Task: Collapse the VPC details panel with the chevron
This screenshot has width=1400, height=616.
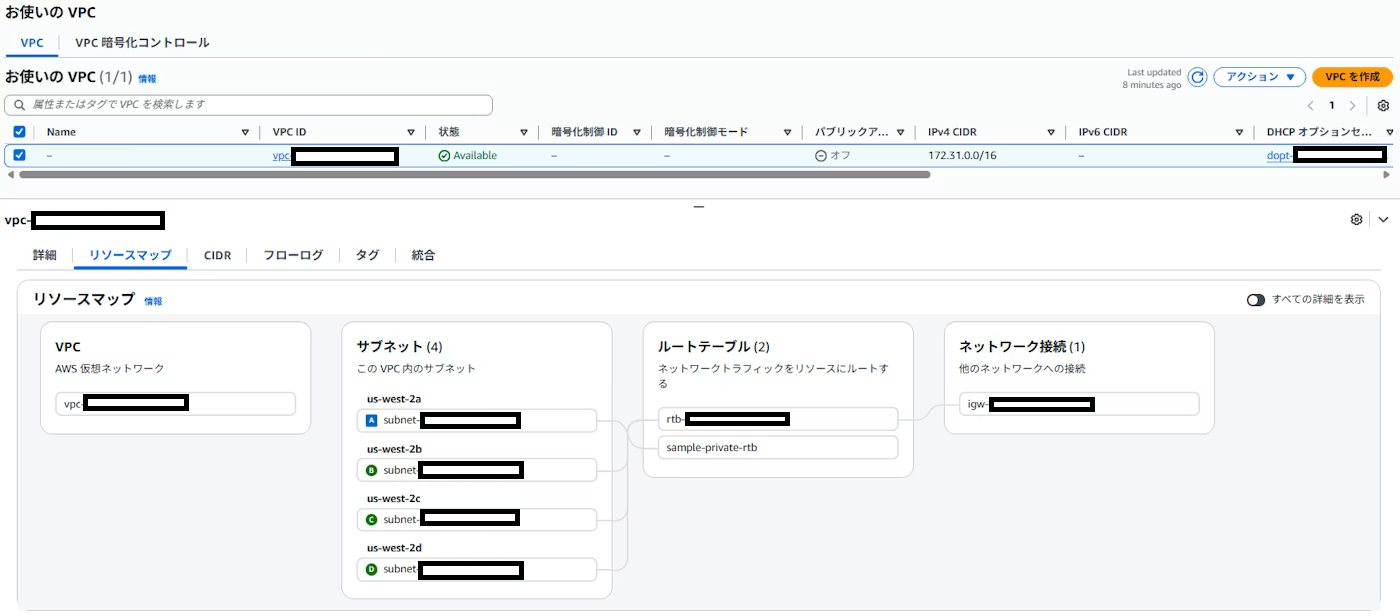Action: pos(1385,219)
